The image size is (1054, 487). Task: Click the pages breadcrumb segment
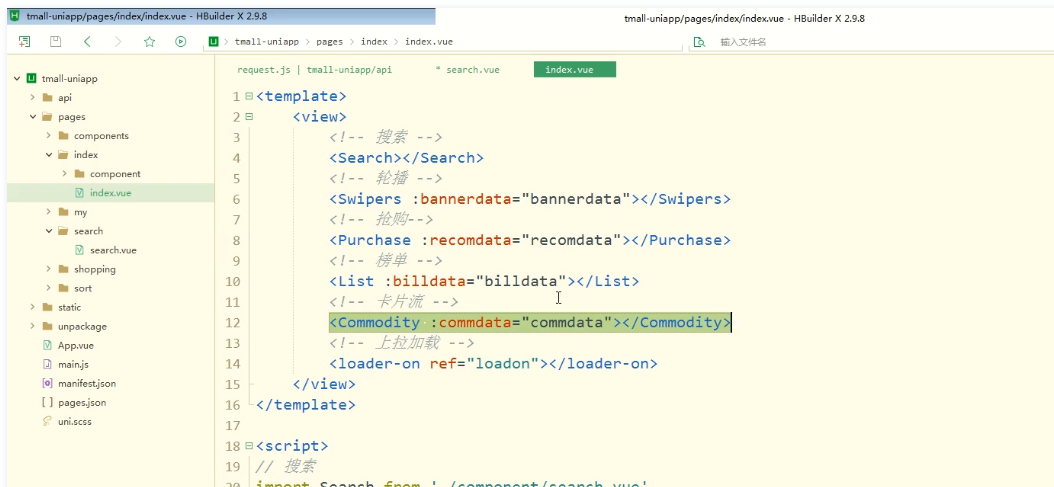329,42
